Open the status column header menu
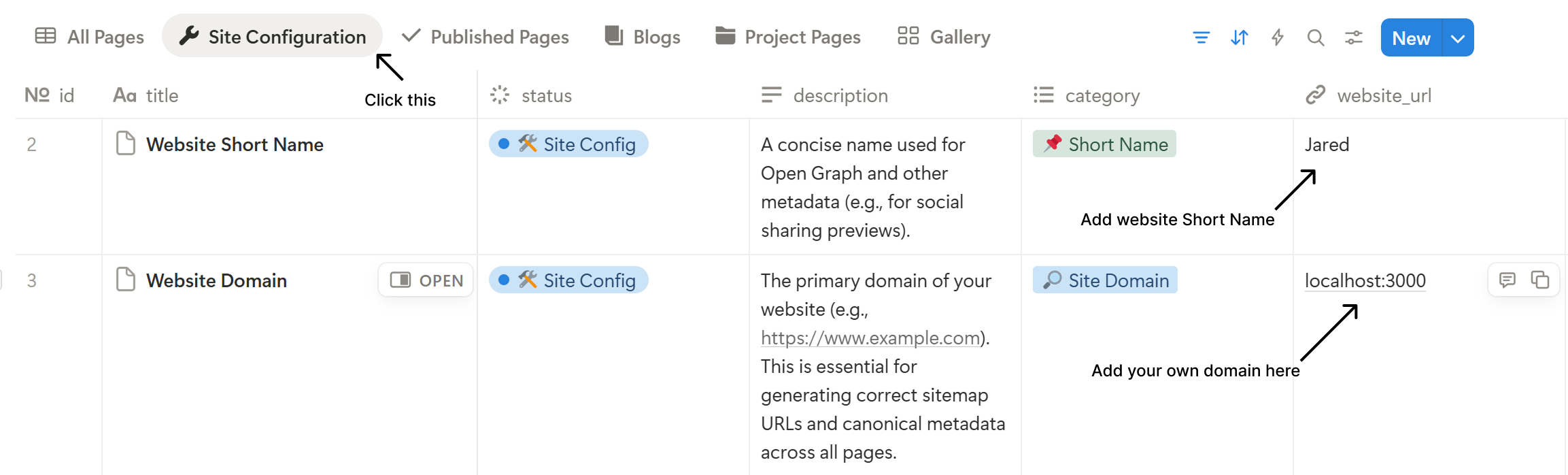 click(546, 95)
